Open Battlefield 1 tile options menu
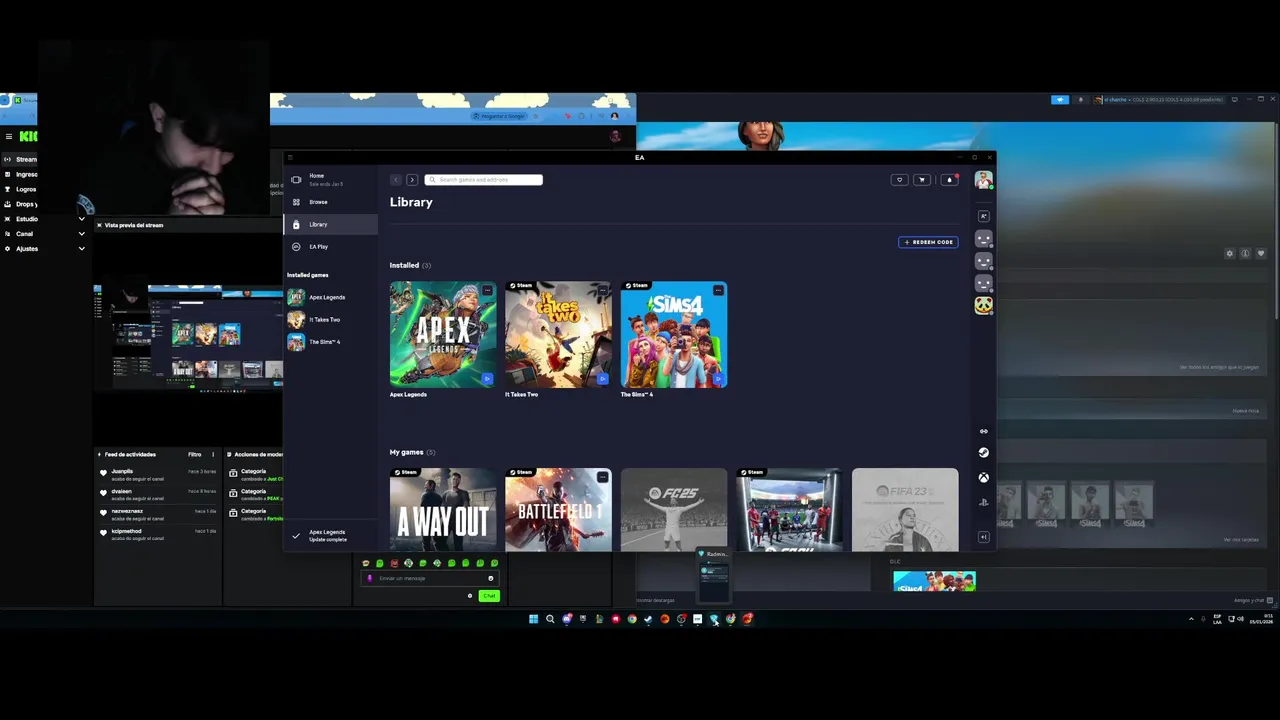Viewport: 1280px width, 720px height. point(603,477)
